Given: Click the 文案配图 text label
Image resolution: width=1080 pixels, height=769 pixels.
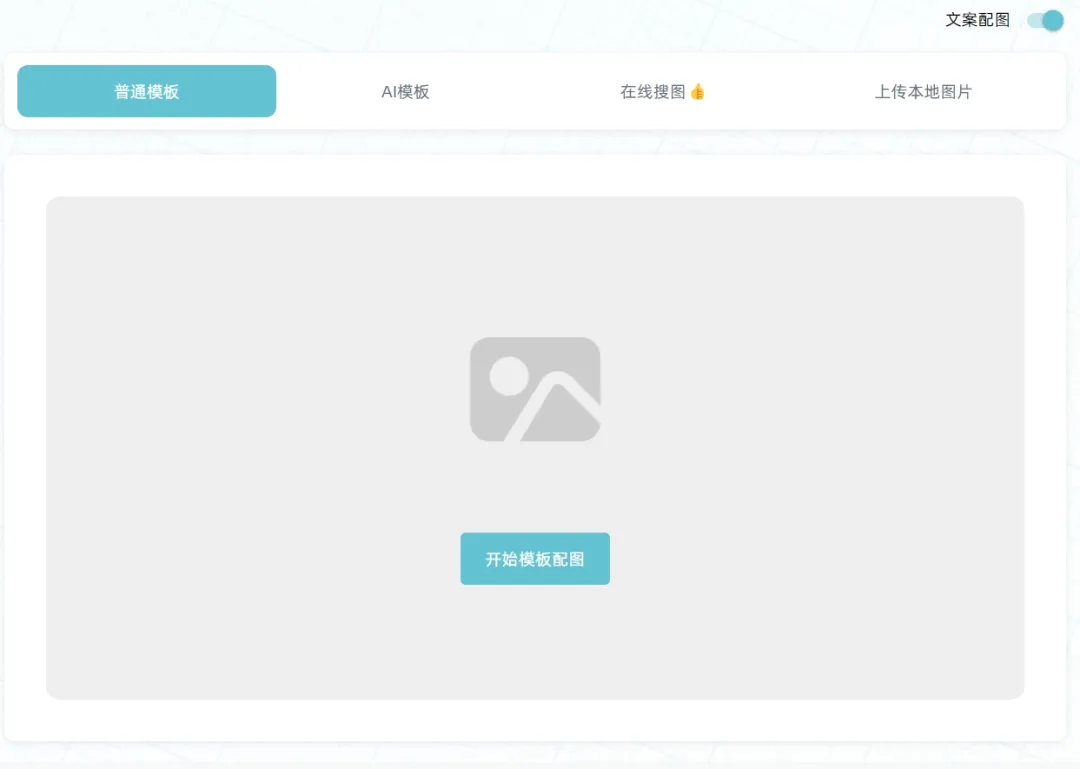Looking at the screenshot, I should point(976,19).
